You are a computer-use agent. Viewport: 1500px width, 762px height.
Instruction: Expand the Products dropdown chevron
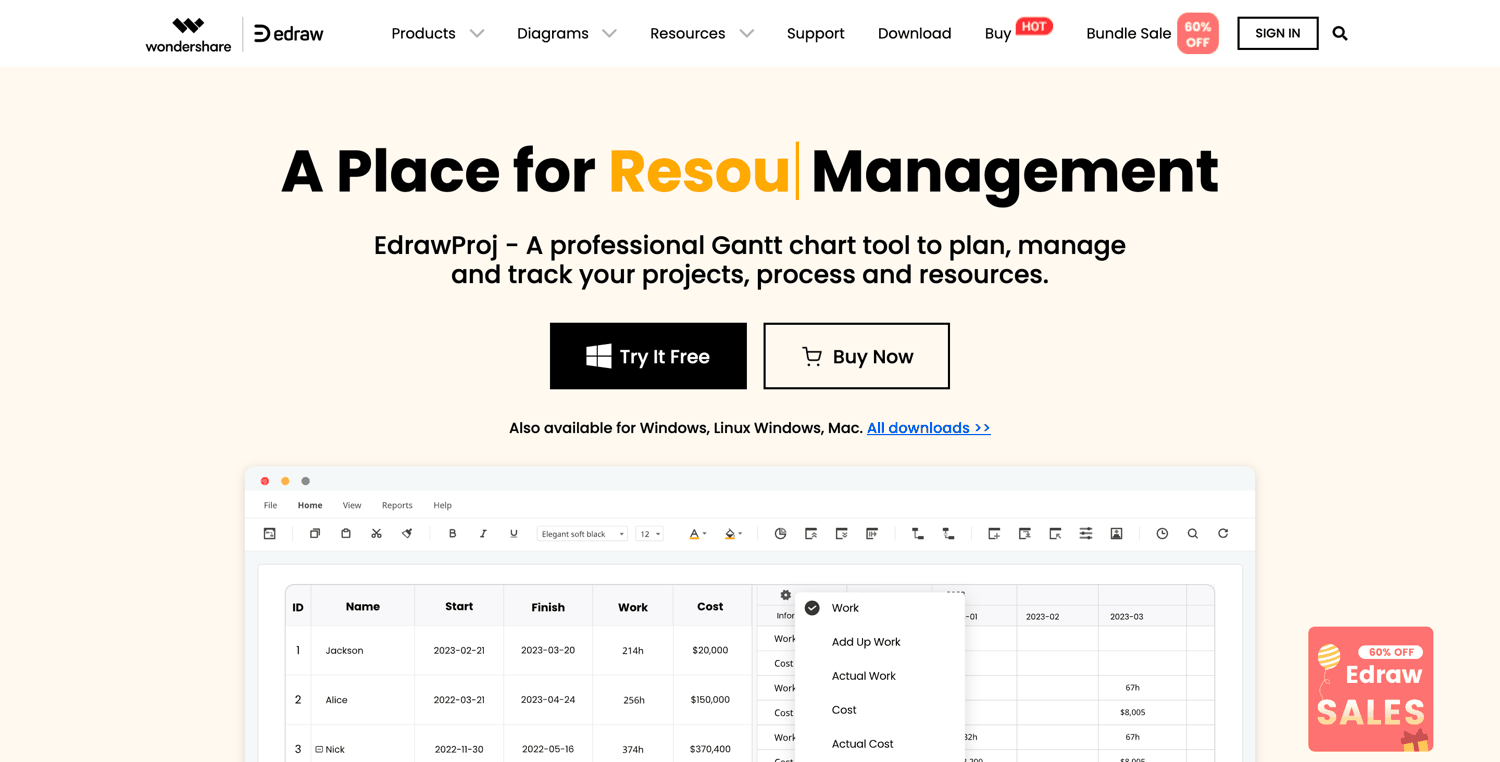477,34
